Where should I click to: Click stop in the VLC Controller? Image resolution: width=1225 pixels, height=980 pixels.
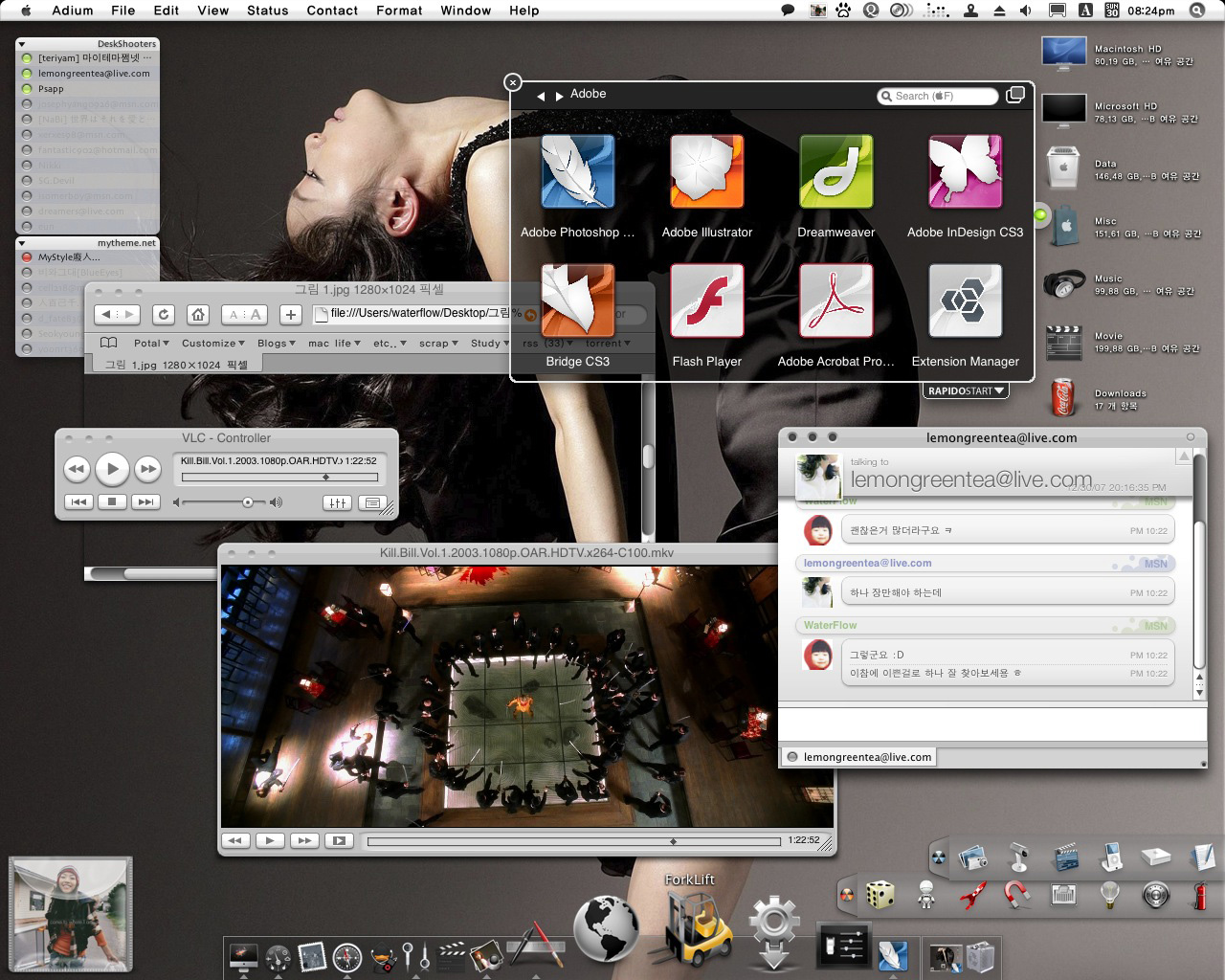tap(112, 501)
